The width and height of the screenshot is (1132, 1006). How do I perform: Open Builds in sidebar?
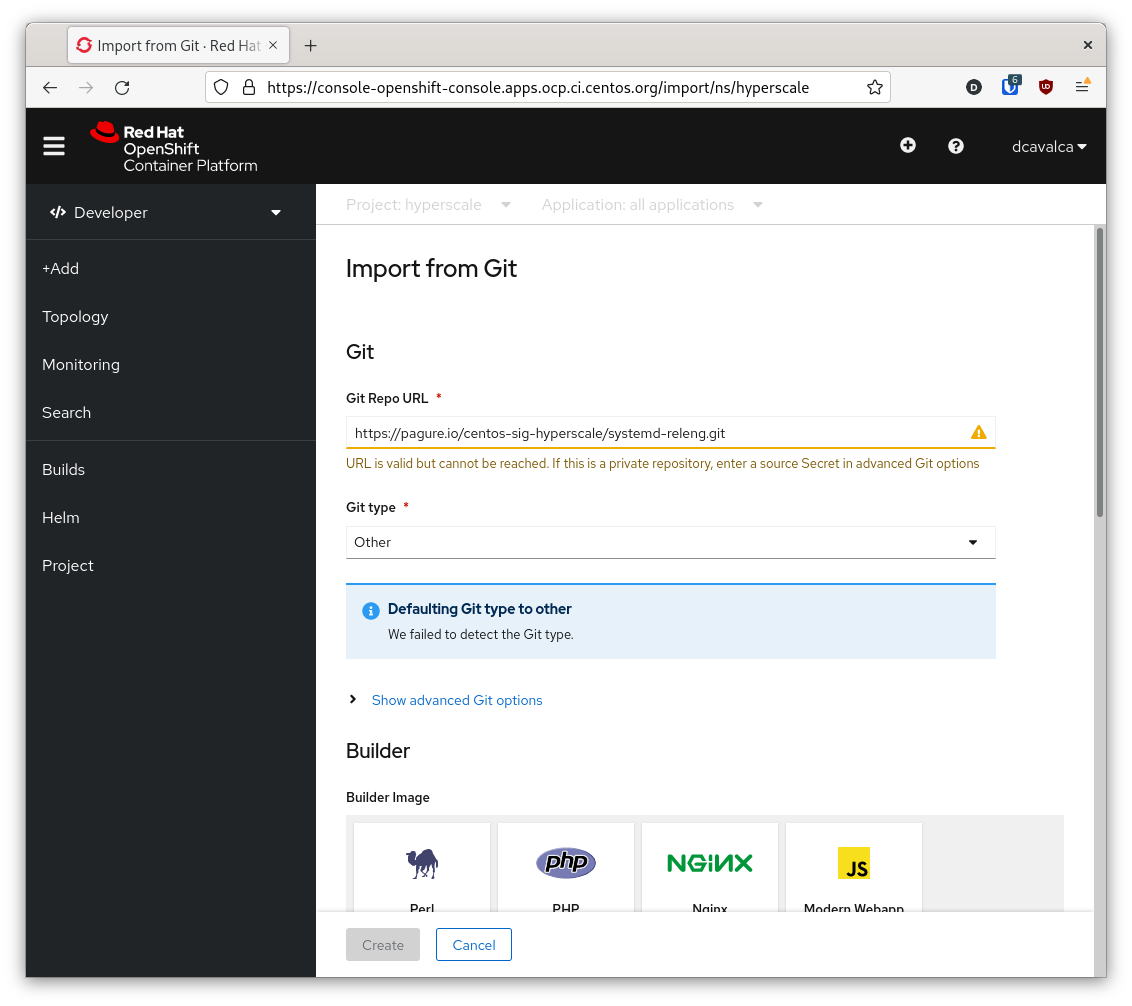64,469
